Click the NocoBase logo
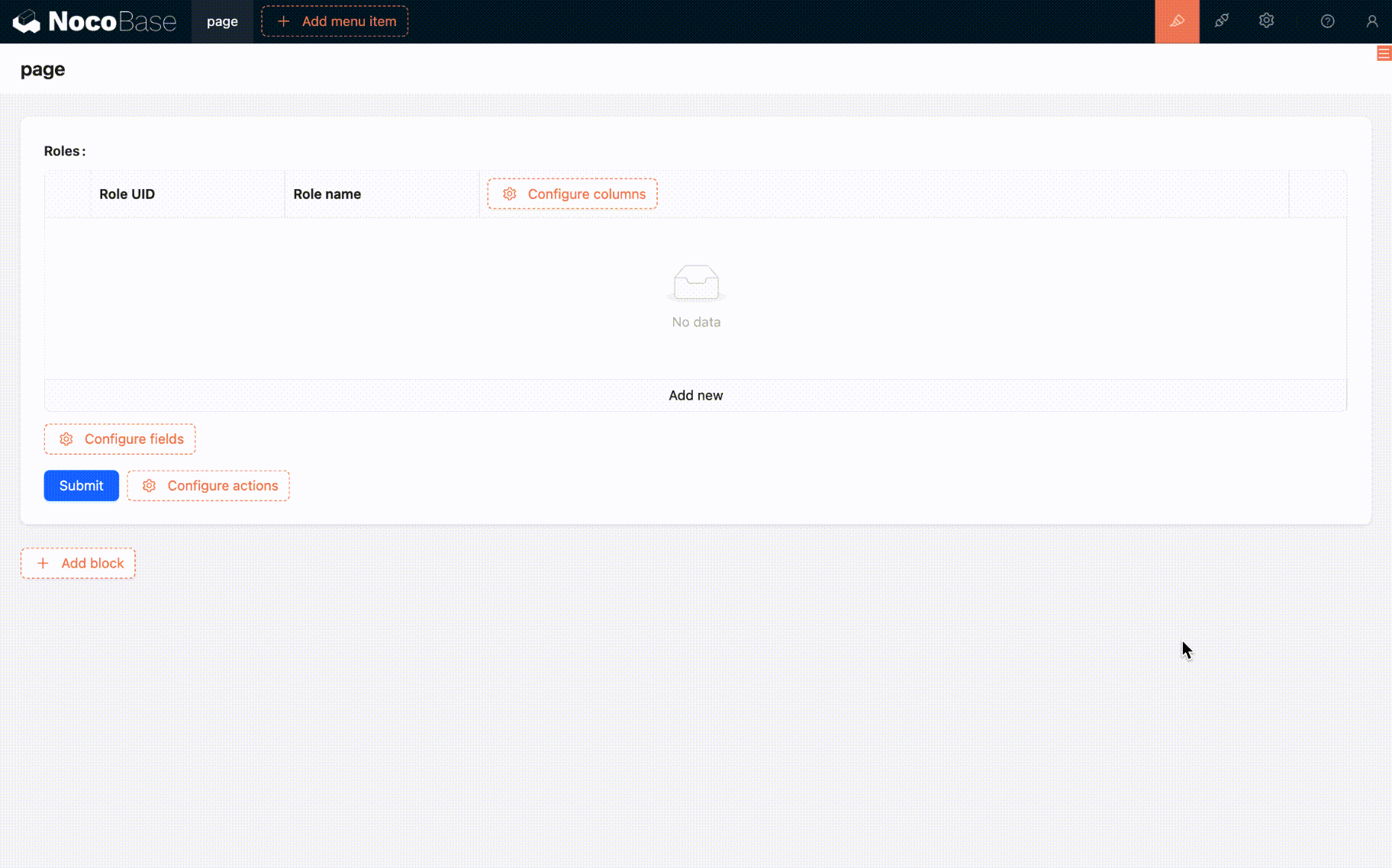The height and width of the screenshot is (868, 1392). 95,21
